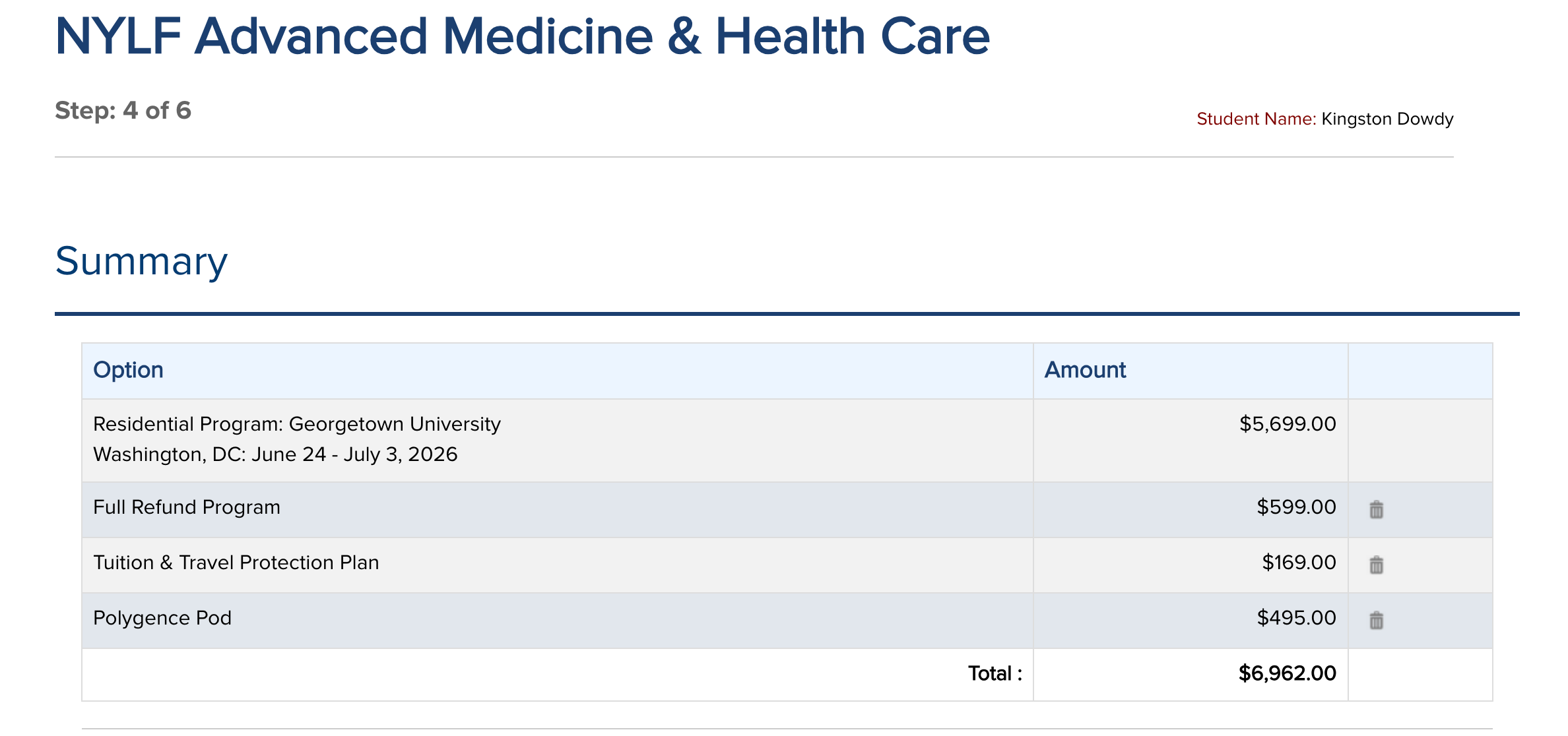
Task: Select the student name Kingston Dowdy
Action: (x=1387, y=119)
